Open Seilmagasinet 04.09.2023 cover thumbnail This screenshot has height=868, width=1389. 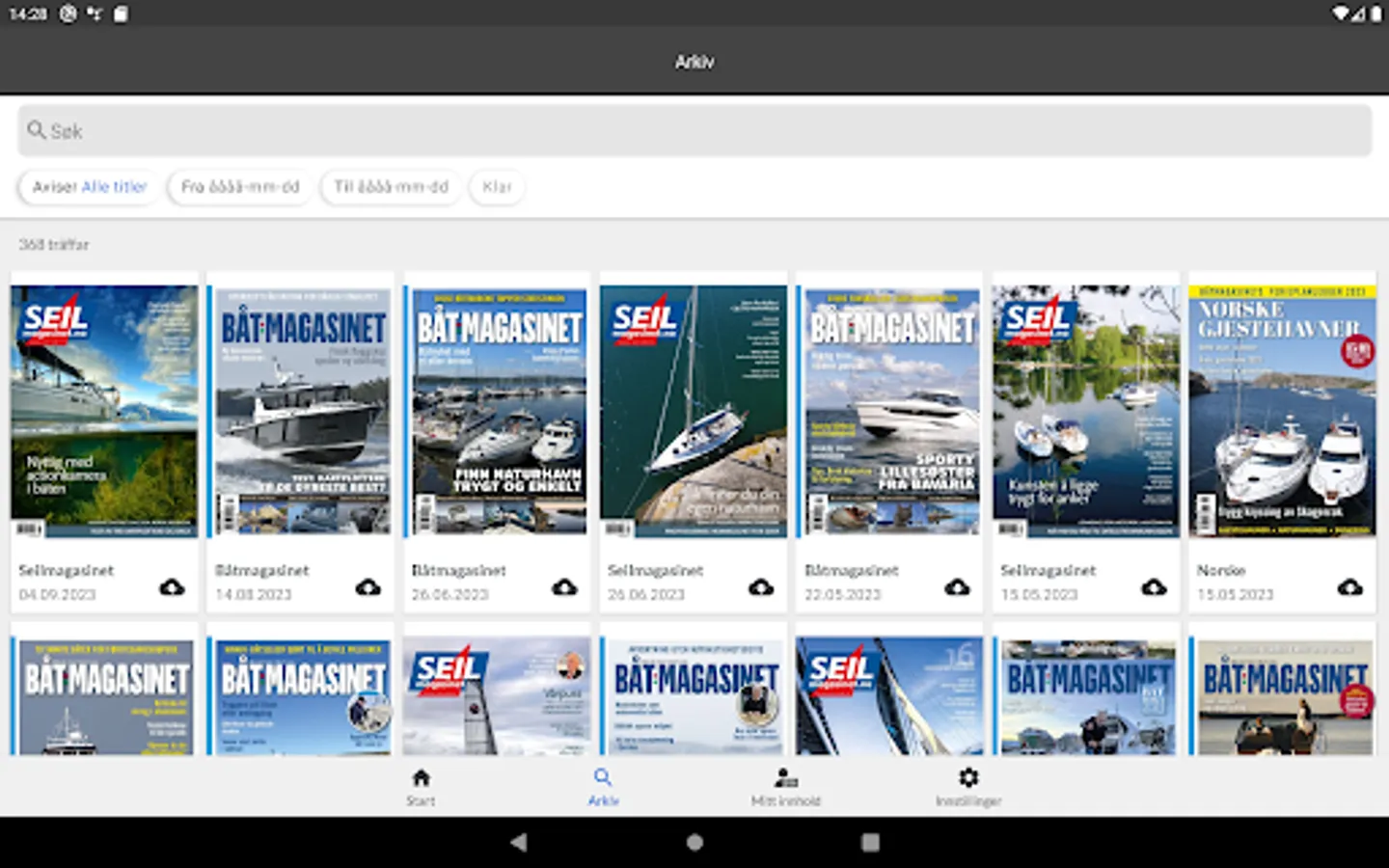pyautogui.click(x=104, y=411)
